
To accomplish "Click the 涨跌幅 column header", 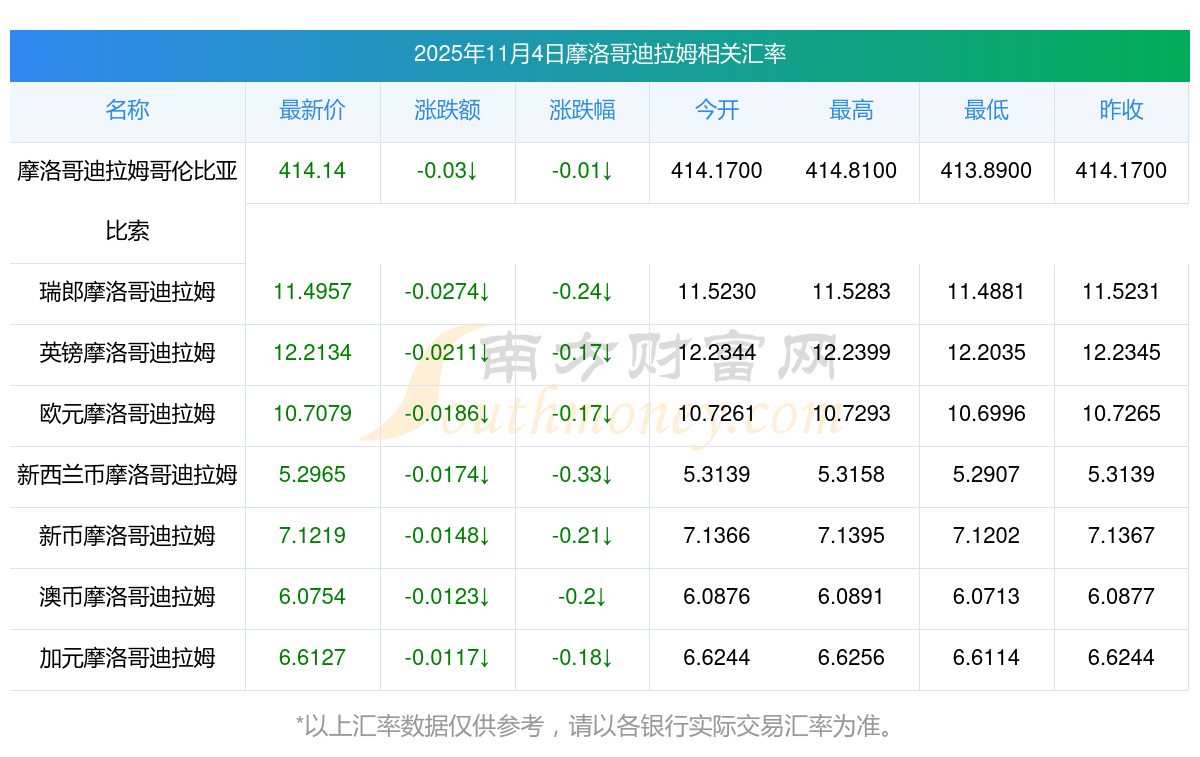I will coord(582,111).
